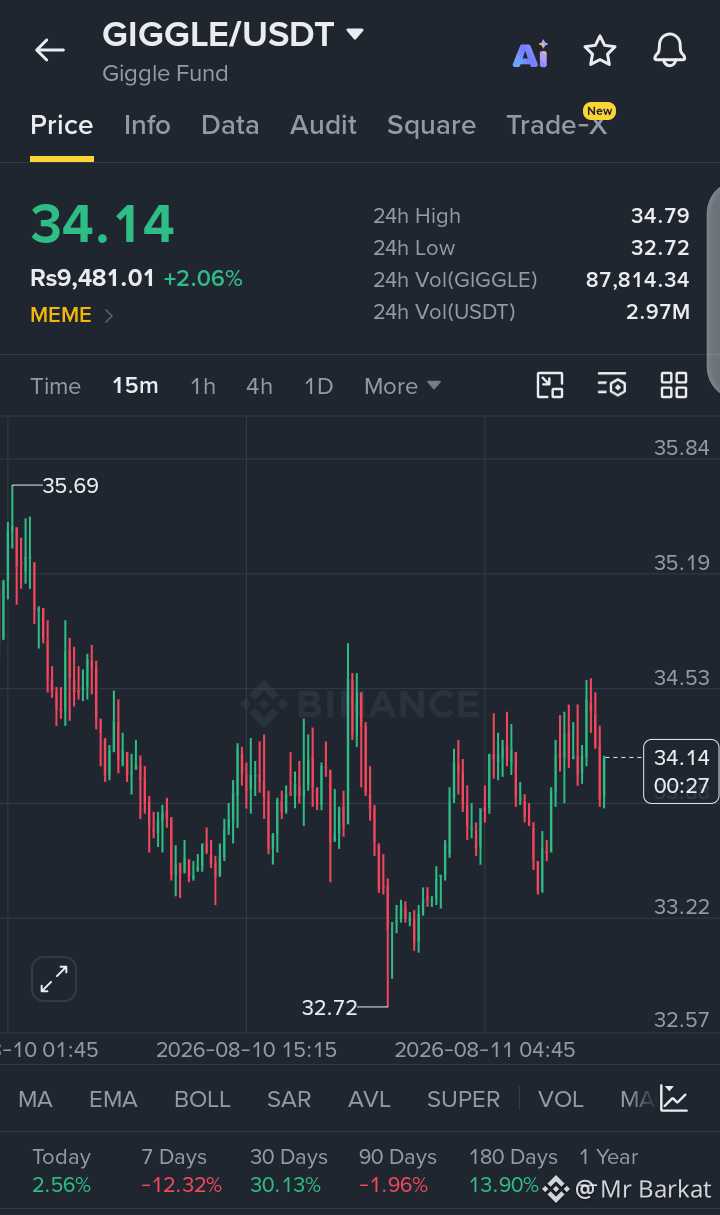
Task: Tap the 180 Days 13.90% performance
Action: point(513,1171)
